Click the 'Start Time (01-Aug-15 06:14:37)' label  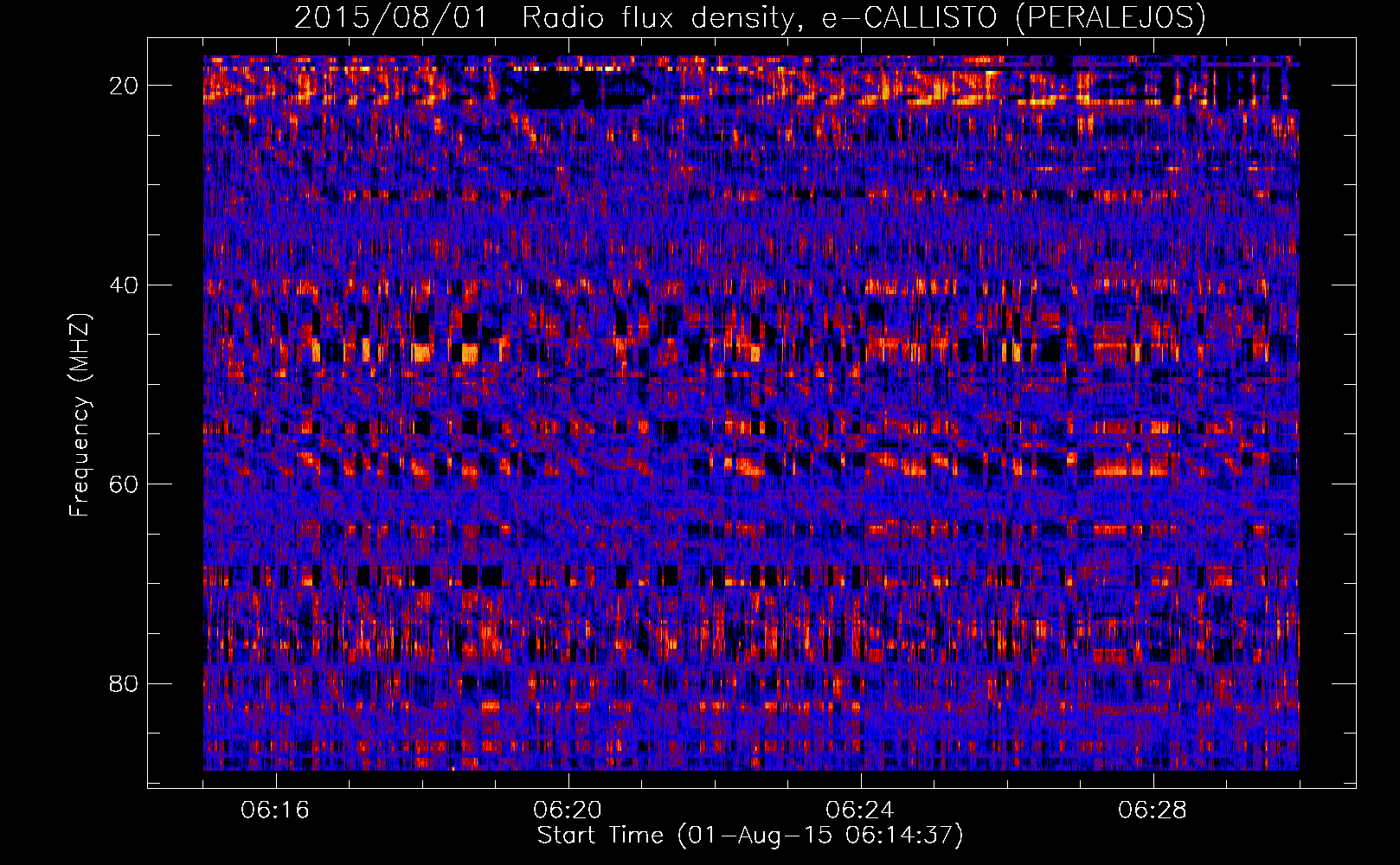750,836
